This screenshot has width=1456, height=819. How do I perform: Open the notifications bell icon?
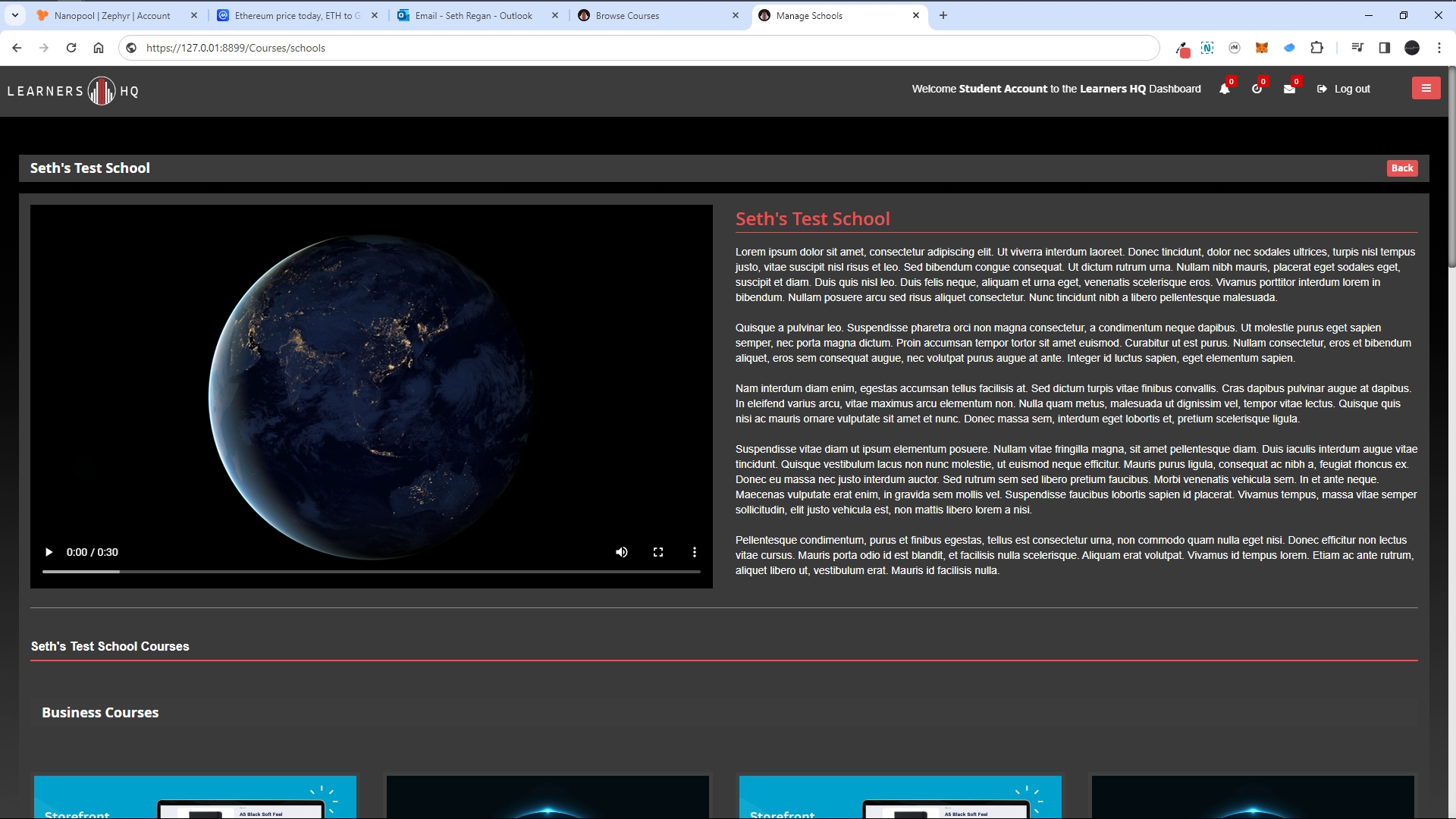tap(1224, 89)
